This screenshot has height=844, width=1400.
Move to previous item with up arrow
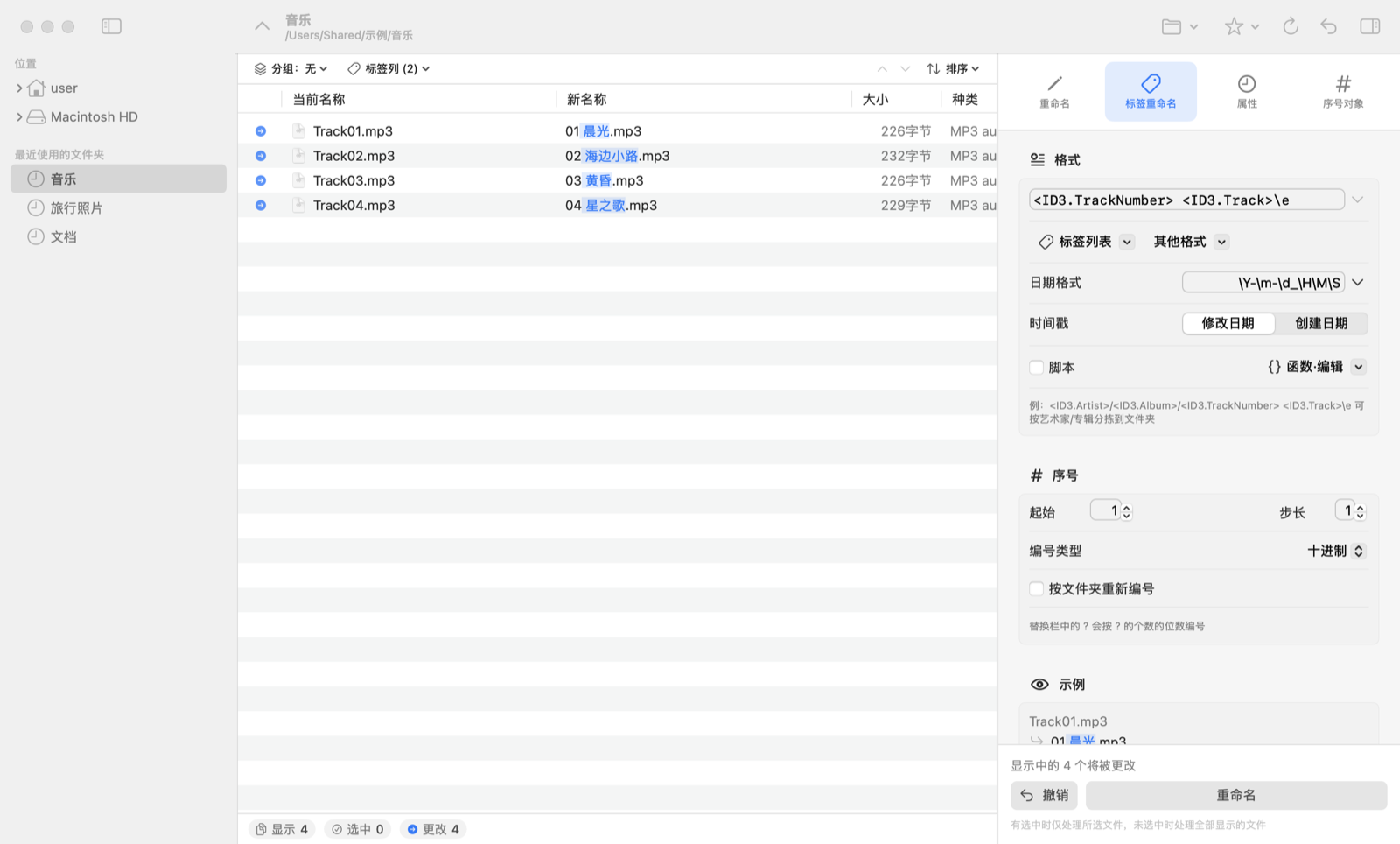[882, 68]
